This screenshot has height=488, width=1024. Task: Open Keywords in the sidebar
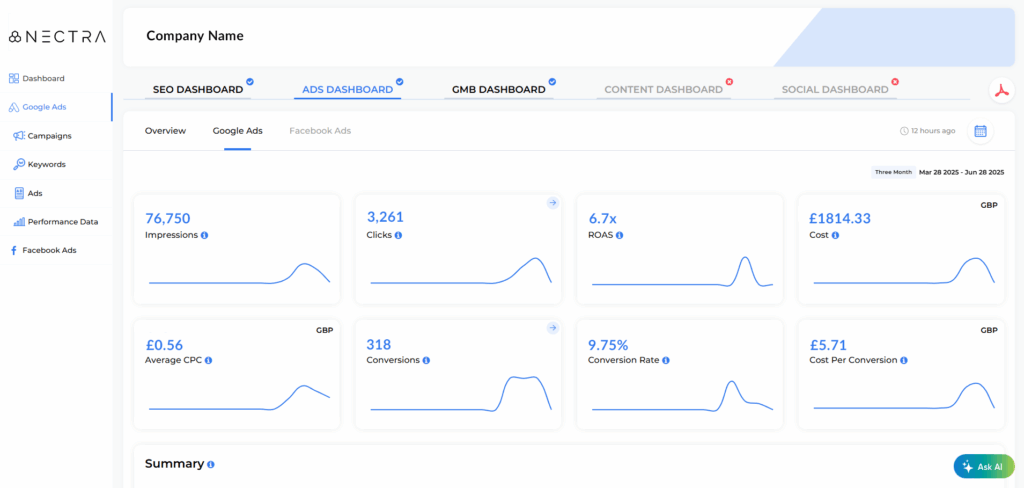pos(46,164)
